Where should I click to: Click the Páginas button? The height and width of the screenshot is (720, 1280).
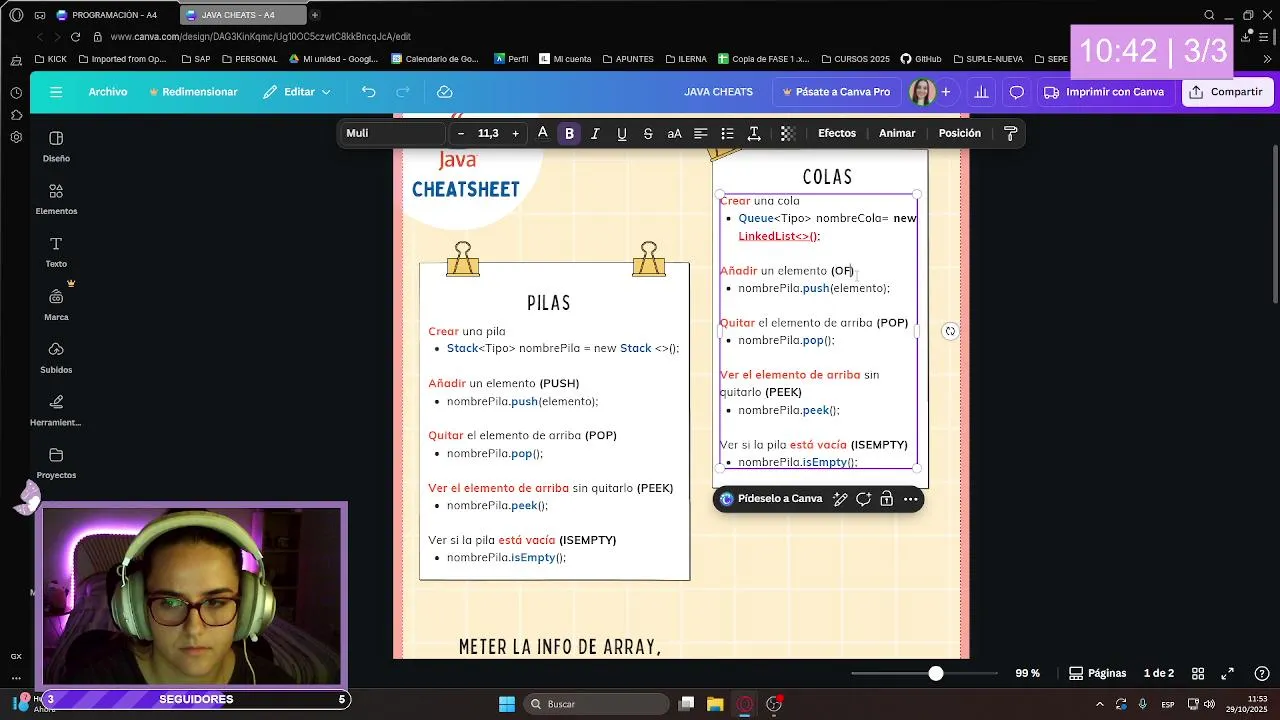1097,674
